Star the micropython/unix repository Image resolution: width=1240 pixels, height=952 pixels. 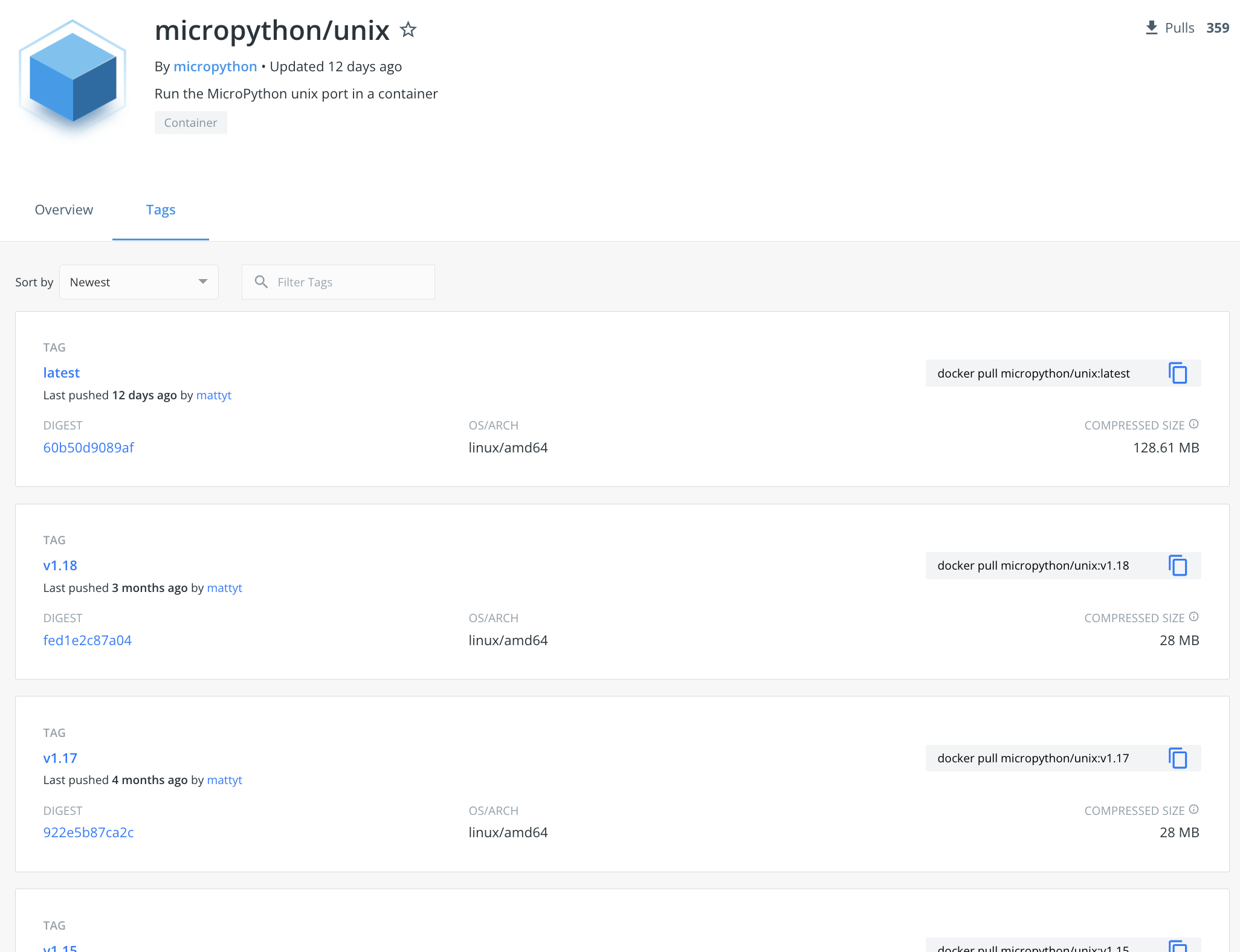coord(408,30)
